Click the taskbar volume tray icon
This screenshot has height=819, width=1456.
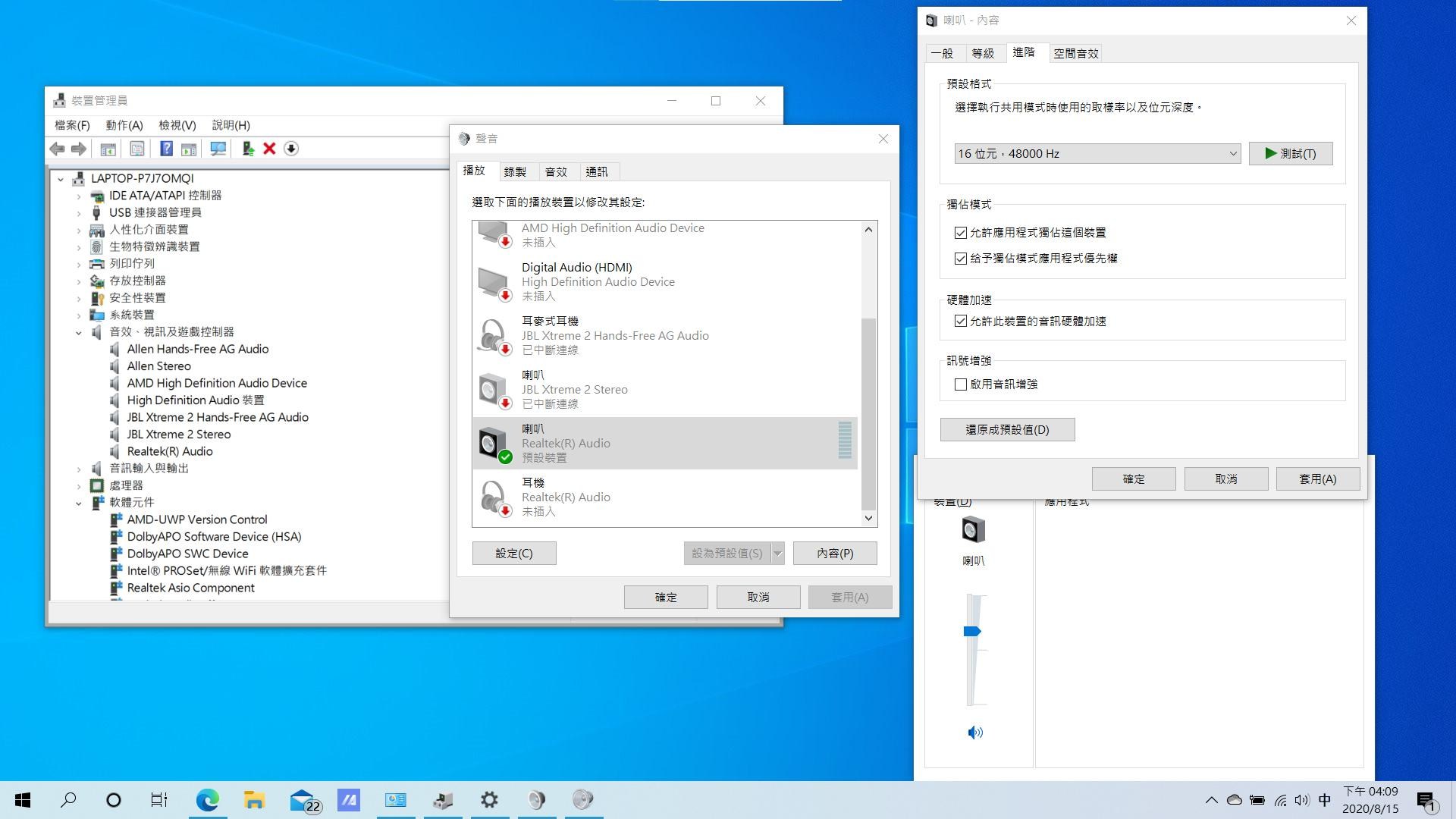(x=1302, y=800)
